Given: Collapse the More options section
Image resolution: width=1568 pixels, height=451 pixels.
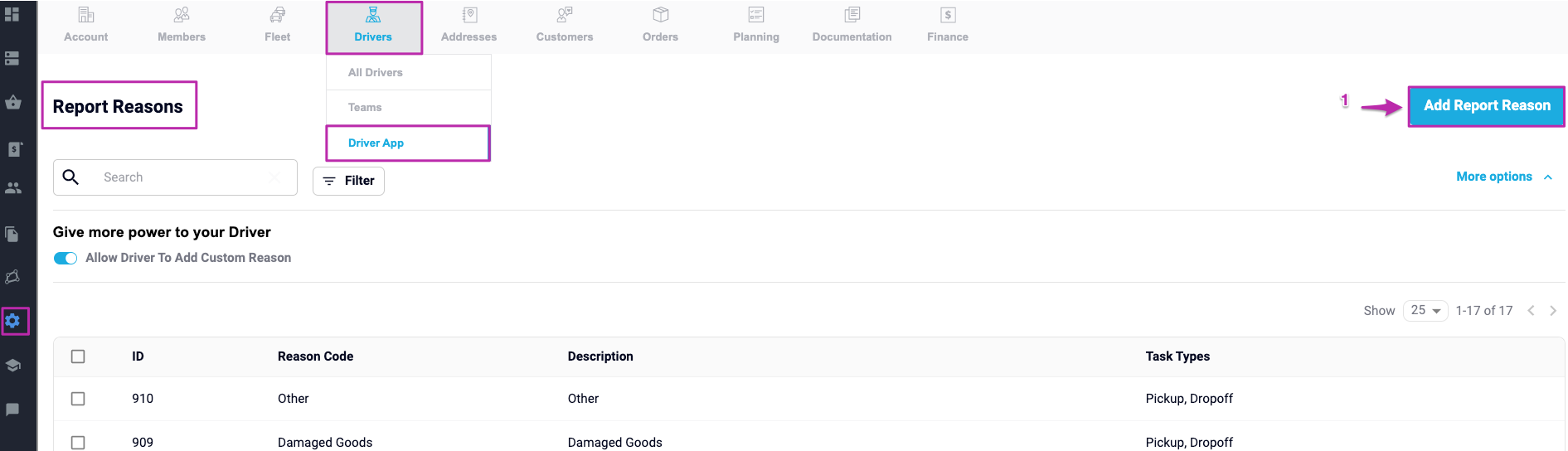Looking at the screenshot, I should tap(1504, 177).
